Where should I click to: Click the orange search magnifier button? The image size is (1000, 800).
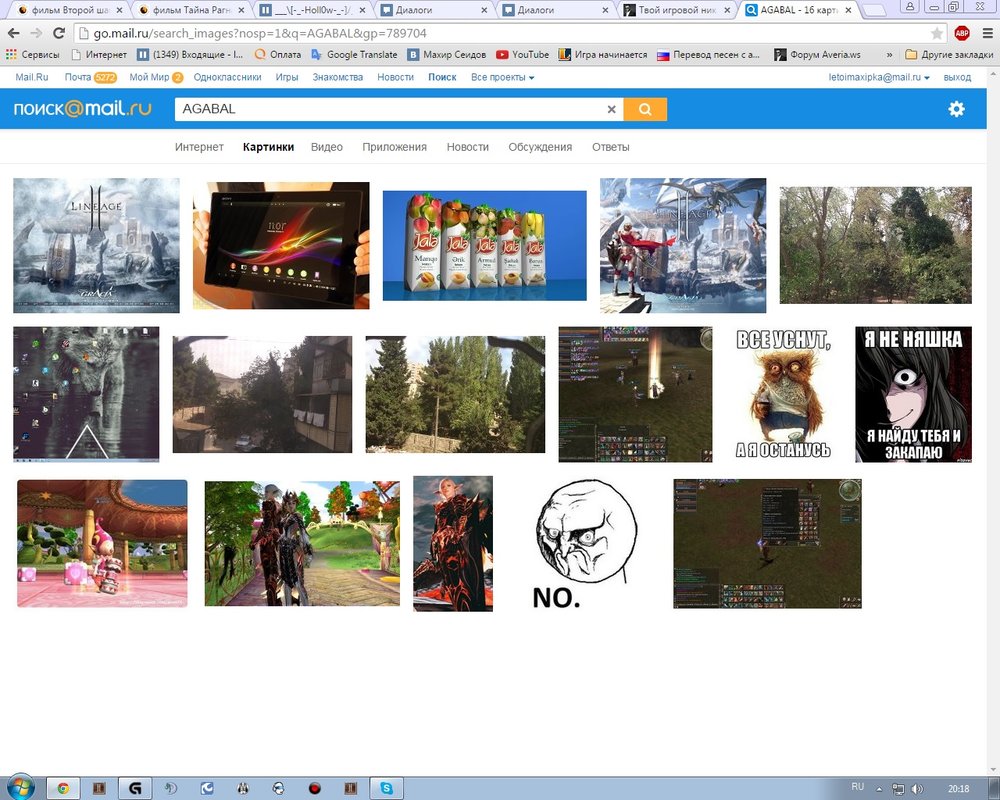[x=645, y=109]
